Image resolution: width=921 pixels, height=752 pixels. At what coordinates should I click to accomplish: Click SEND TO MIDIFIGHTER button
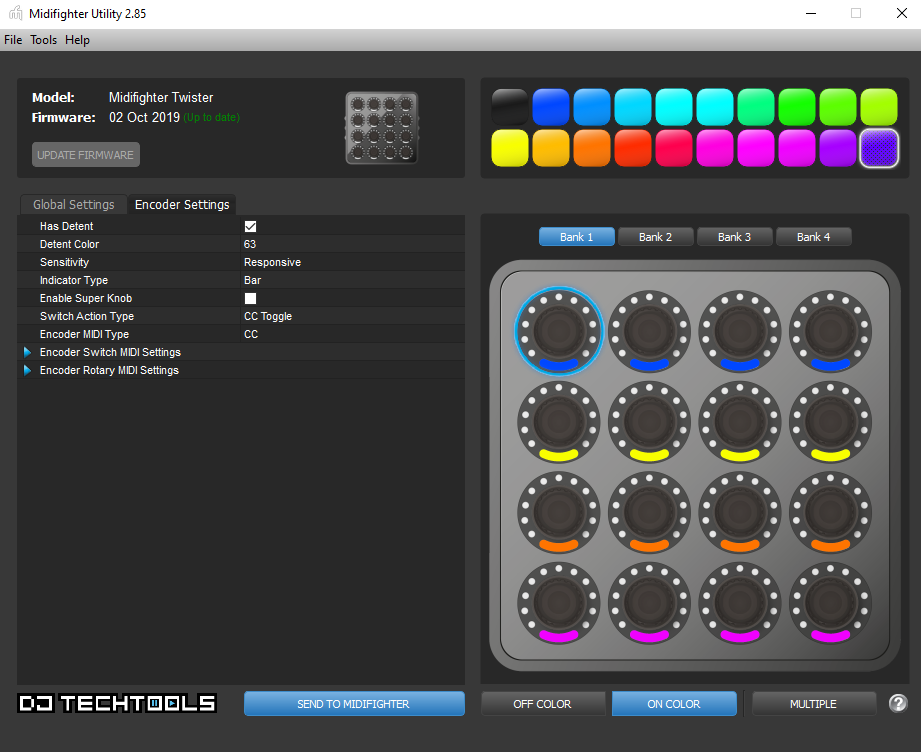tap(354, 704)
